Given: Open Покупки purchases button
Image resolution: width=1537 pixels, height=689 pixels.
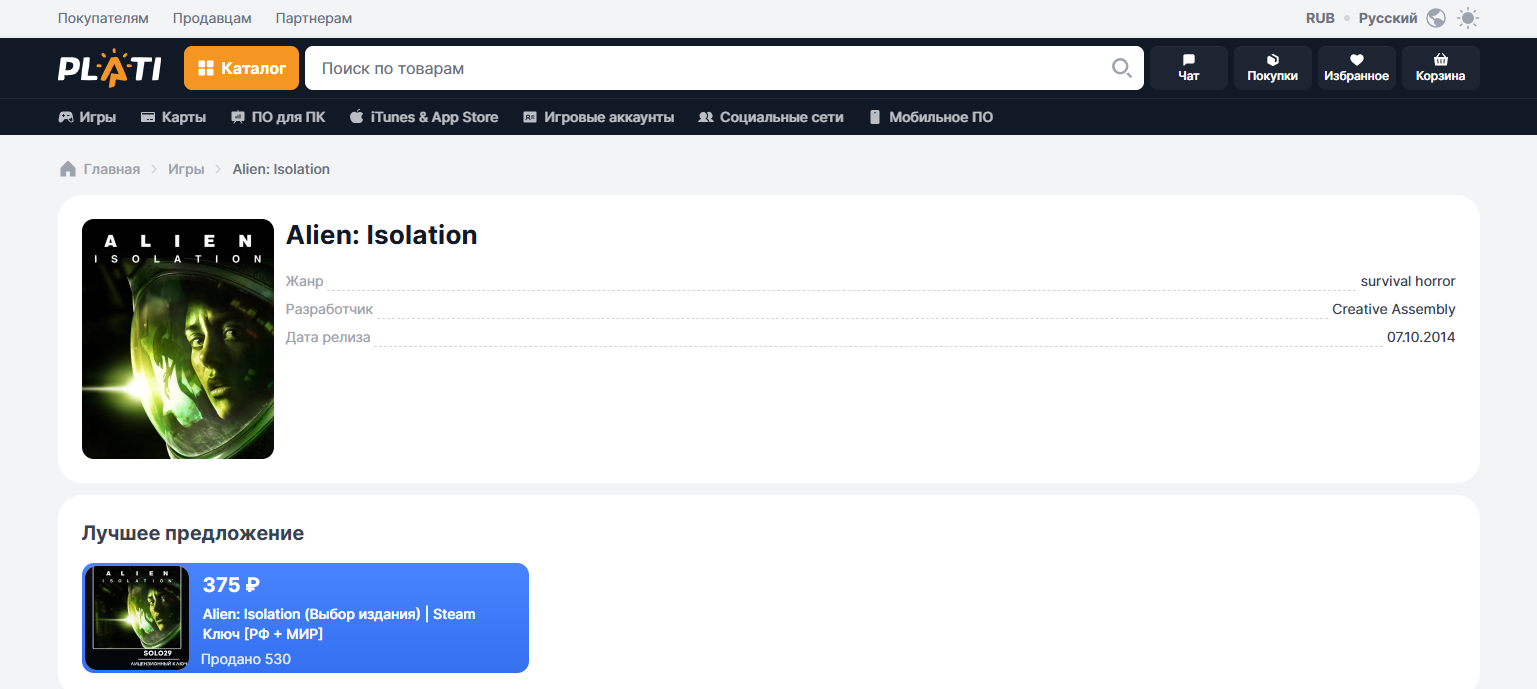Looking at the screenshot, I should tap(1273, 68).
